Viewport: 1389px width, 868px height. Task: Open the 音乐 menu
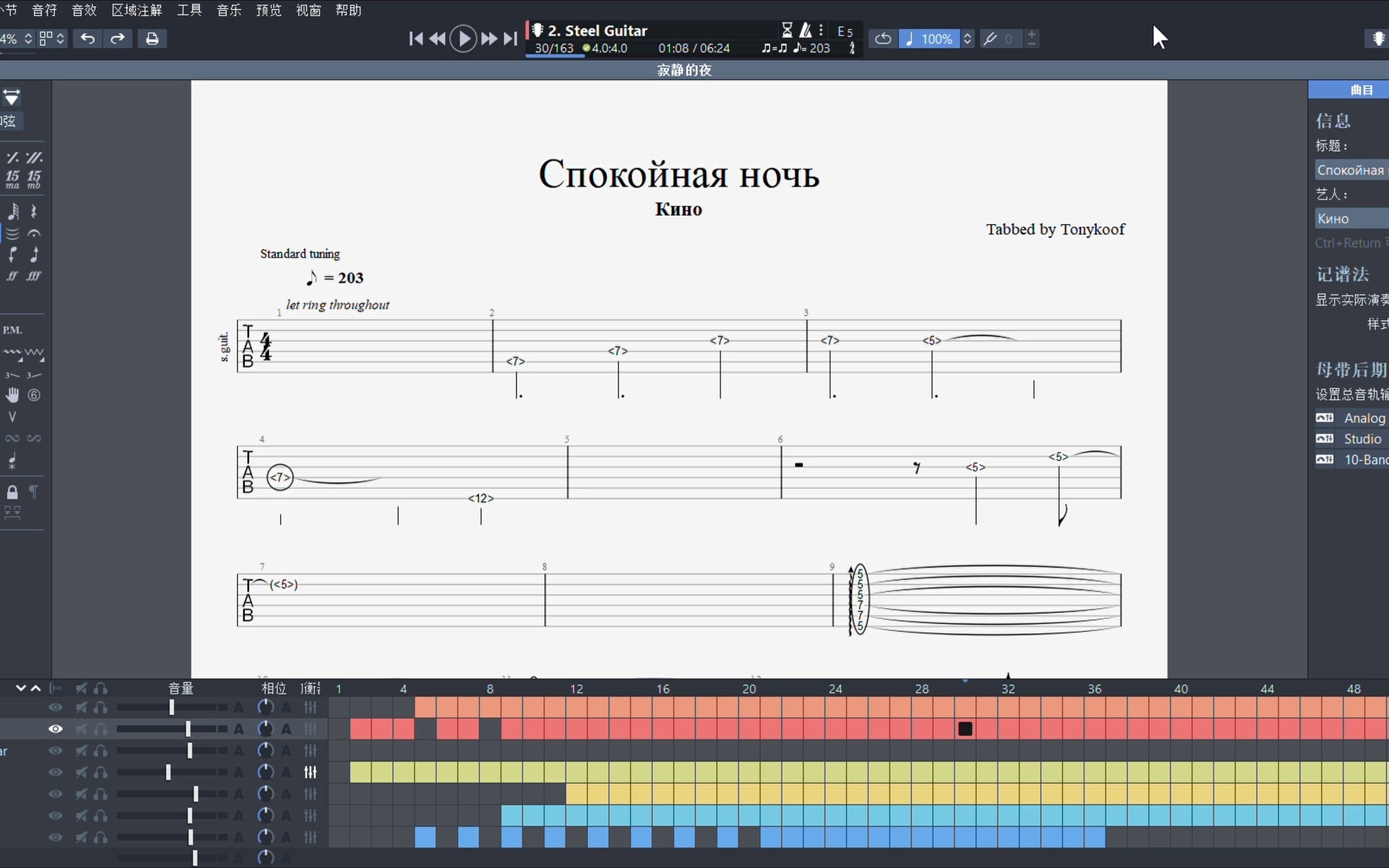[x=228, y=10]
